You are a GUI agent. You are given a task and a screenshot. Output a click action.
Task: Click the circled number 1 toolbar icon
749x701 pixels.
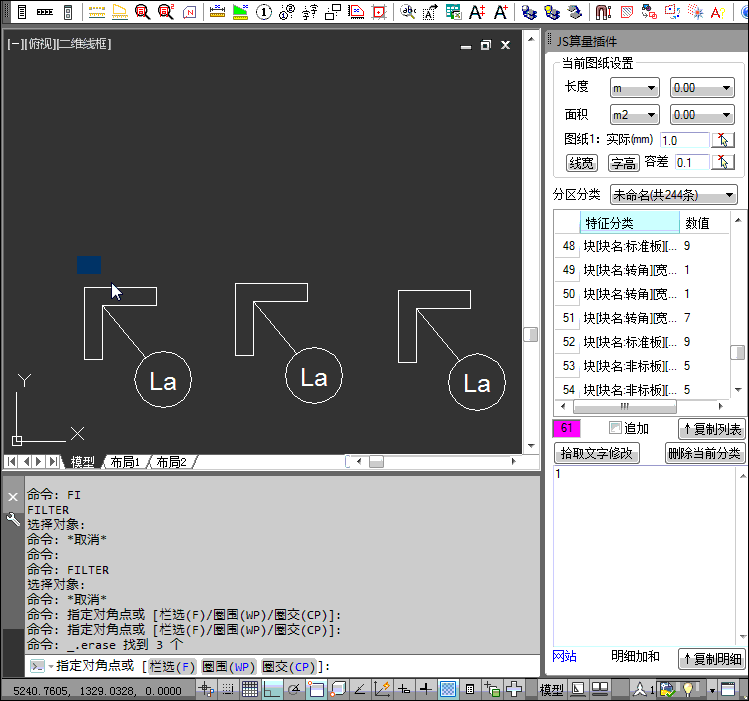tap(264, 13)
